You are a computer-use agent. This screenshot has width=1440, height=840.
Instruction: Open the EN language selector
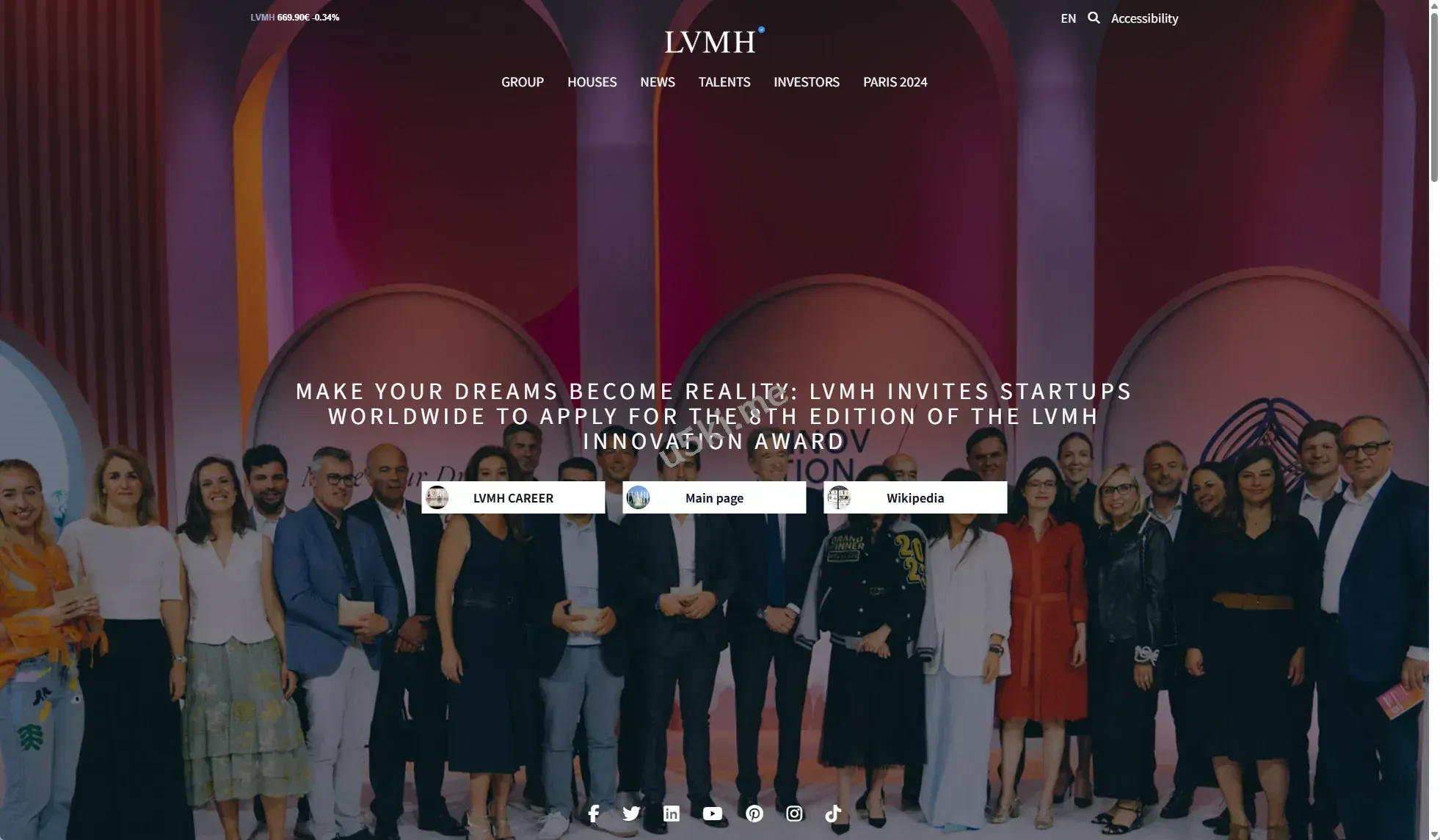pyautogui.click(x=1068, y=18)
